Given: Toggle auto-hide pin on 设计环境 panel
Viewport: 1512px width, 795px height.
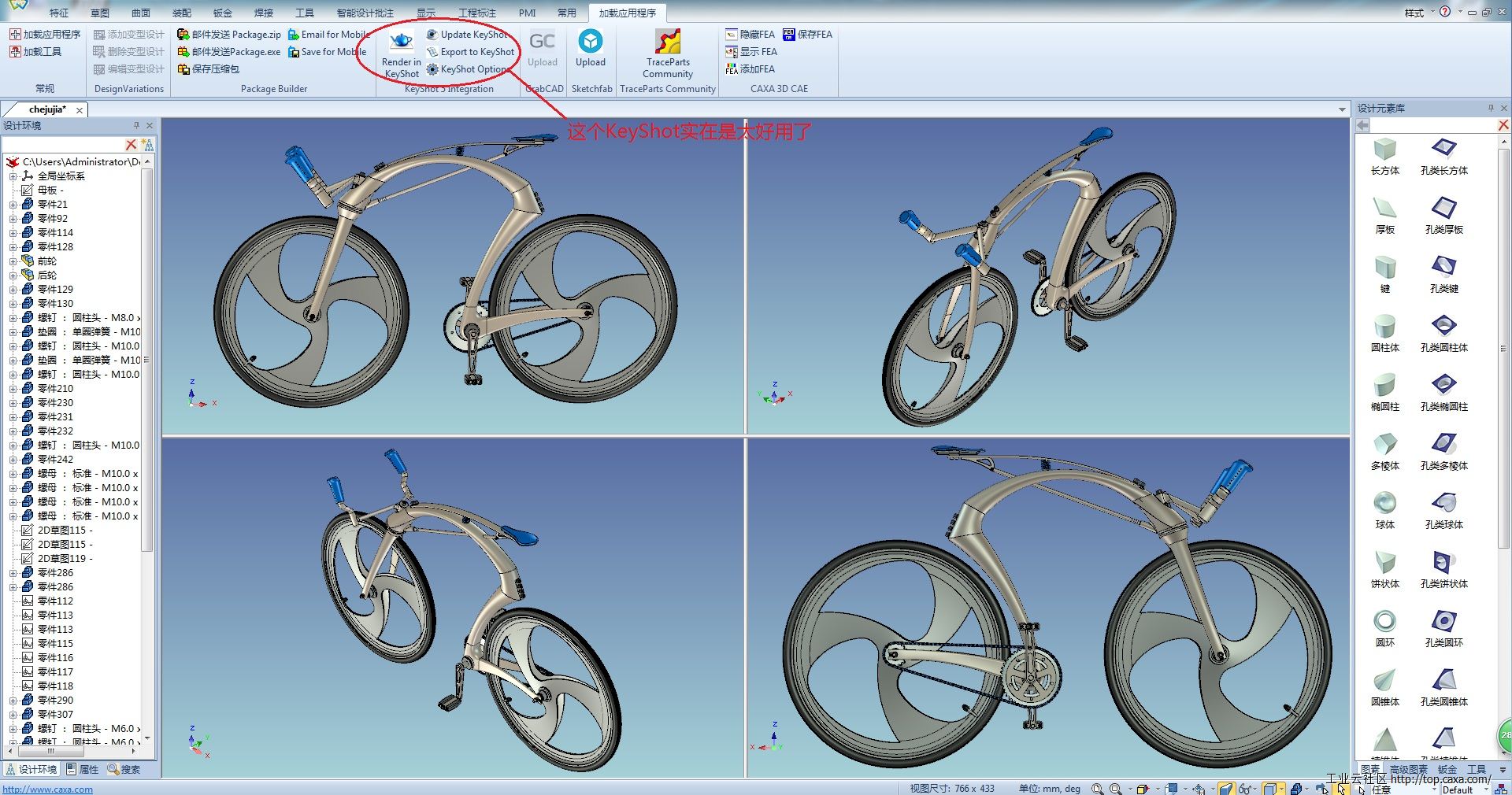Looking at the screenshot, I should 136,125.
